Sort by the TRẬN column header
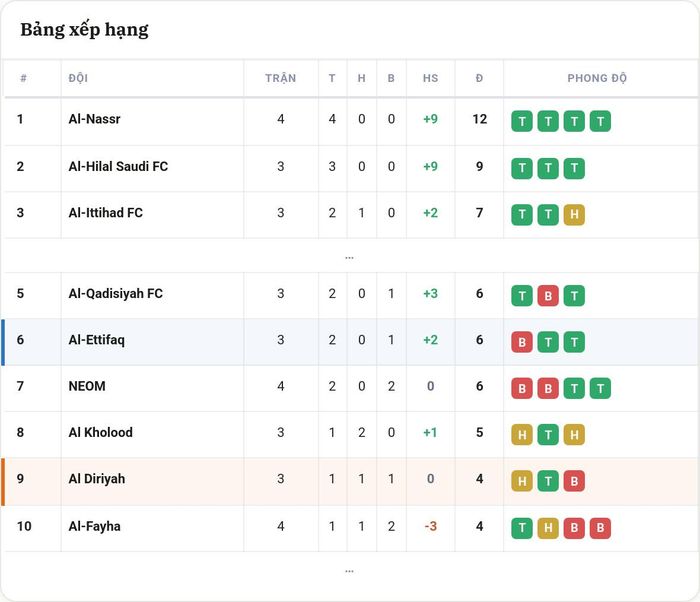Viewport: 700px width, 602px height. pos(280,78)
